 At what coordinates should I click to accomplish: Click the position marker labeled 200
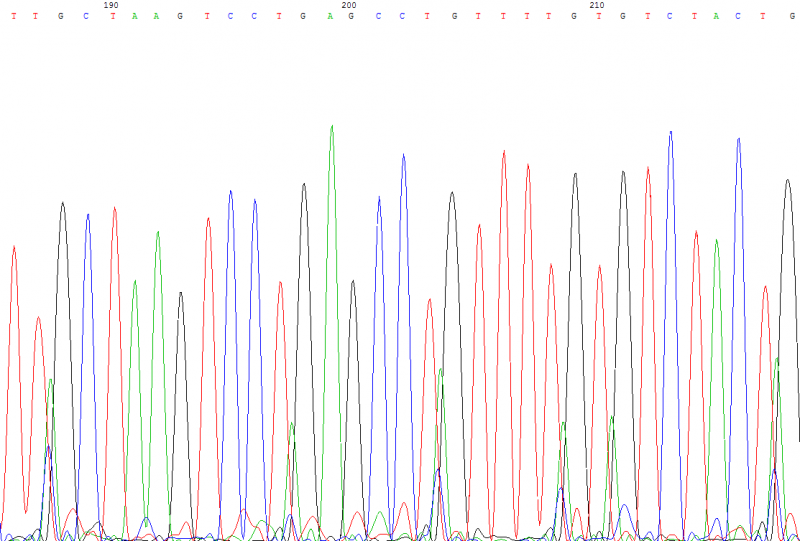click(349, 5)
